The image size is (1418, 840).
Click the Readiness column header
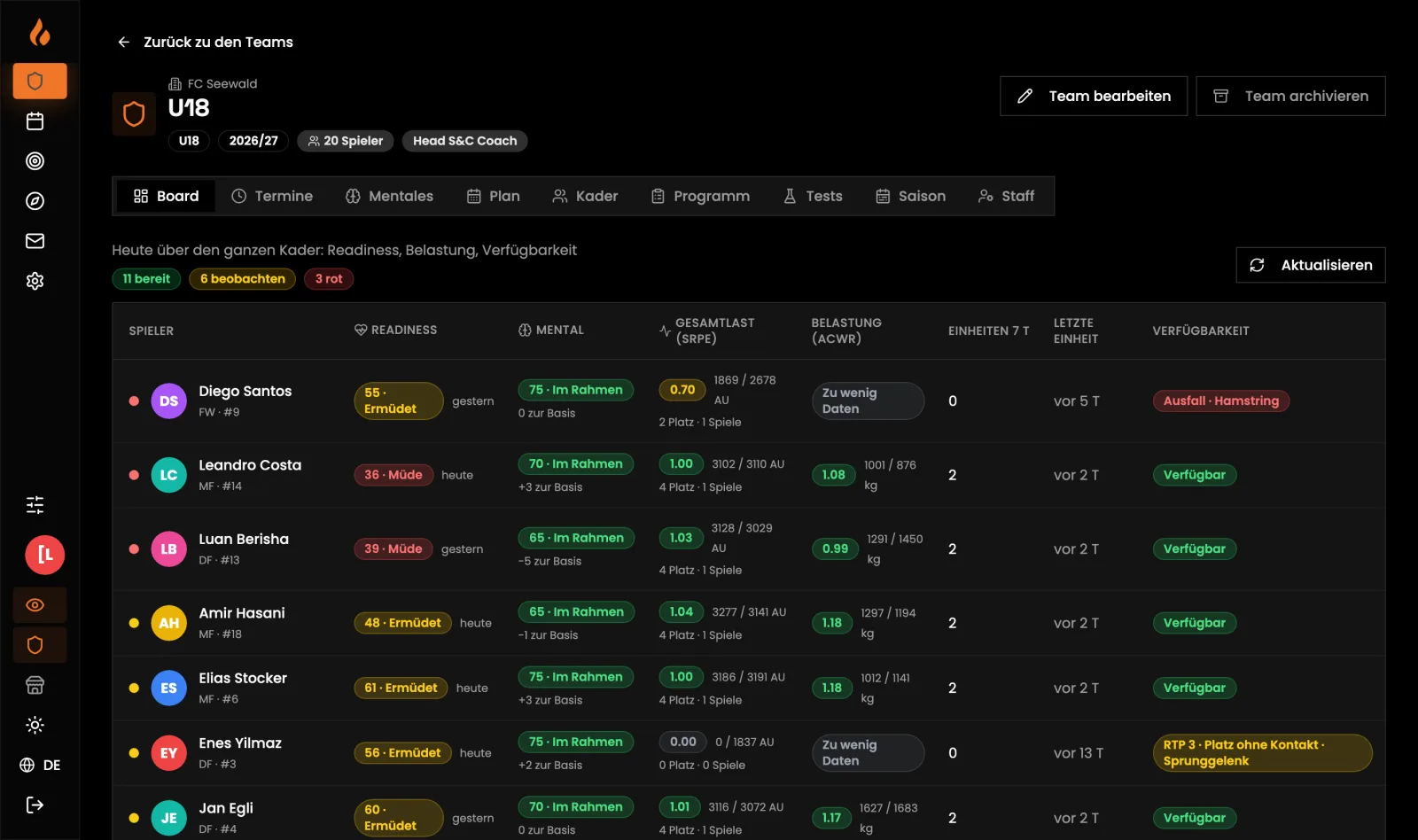[395, 330]
